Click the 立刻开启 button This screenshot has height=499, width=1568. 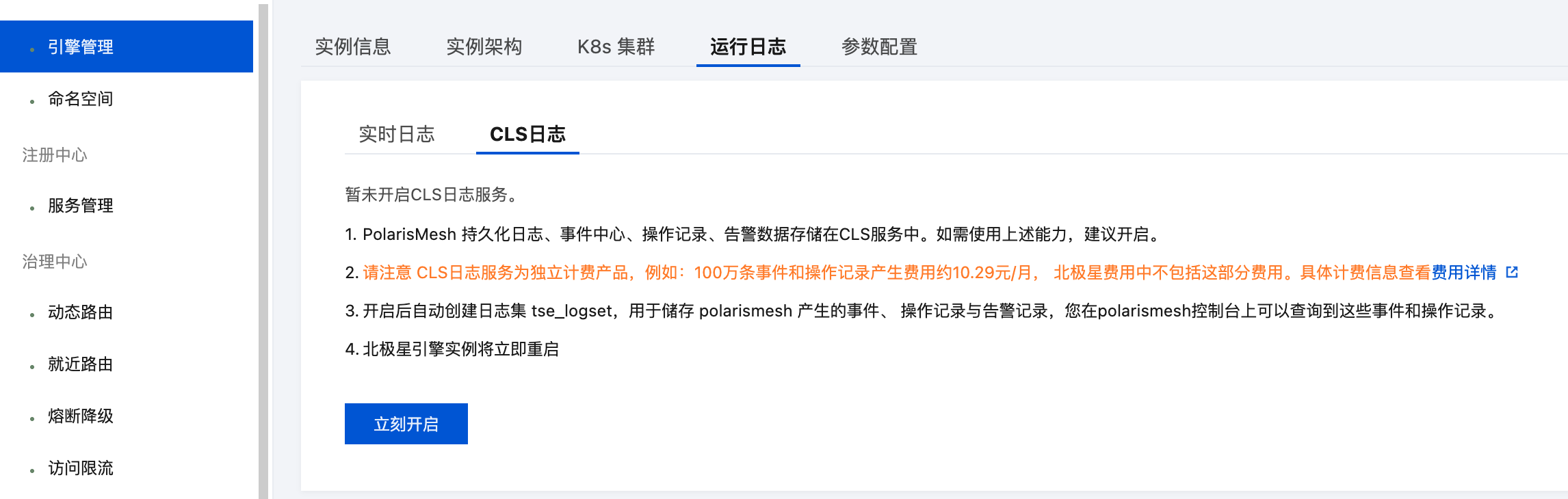[x=406, y=424]
